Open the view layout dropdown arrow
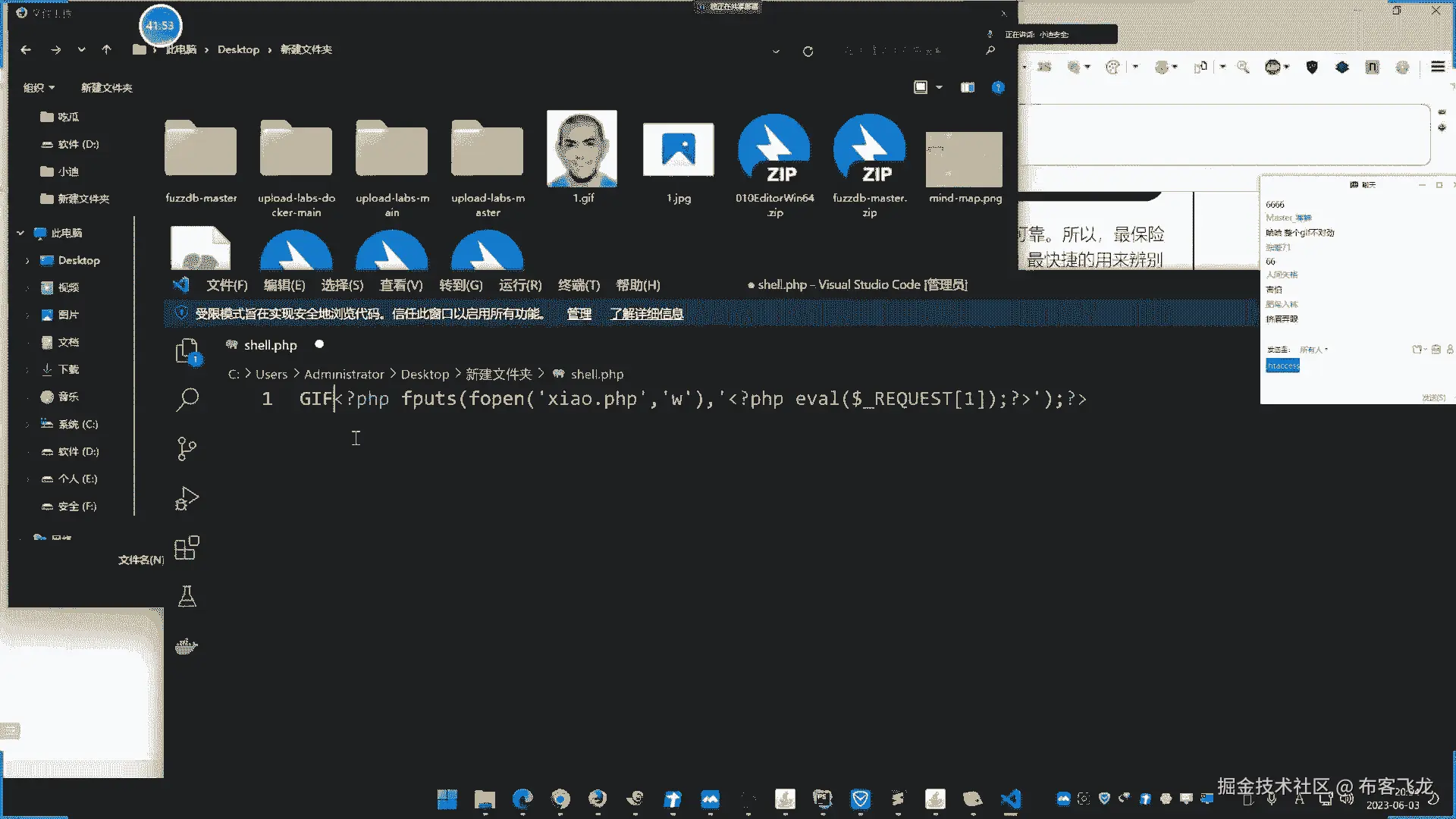 pyautogui.click(x=939, y=87)
